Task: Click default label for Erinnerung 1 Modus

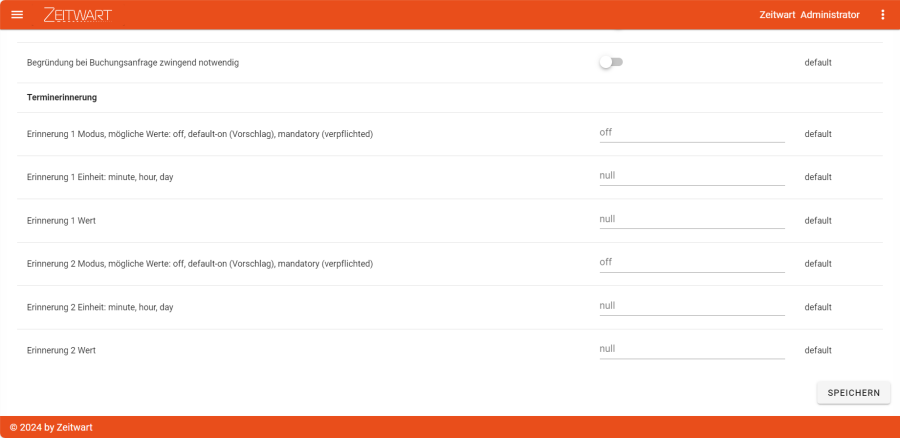Action: (818, 134)
